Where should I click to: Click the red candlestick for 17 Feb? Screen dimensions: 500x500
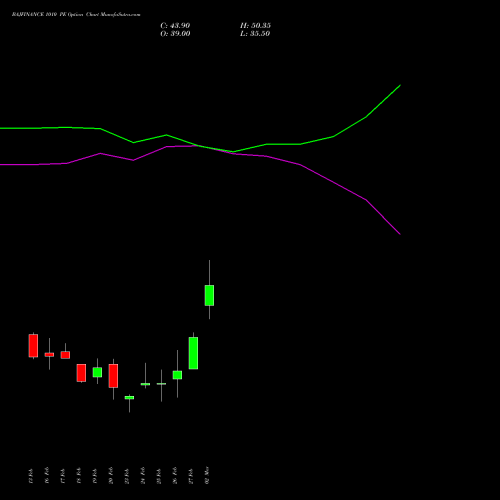[65, 355]
